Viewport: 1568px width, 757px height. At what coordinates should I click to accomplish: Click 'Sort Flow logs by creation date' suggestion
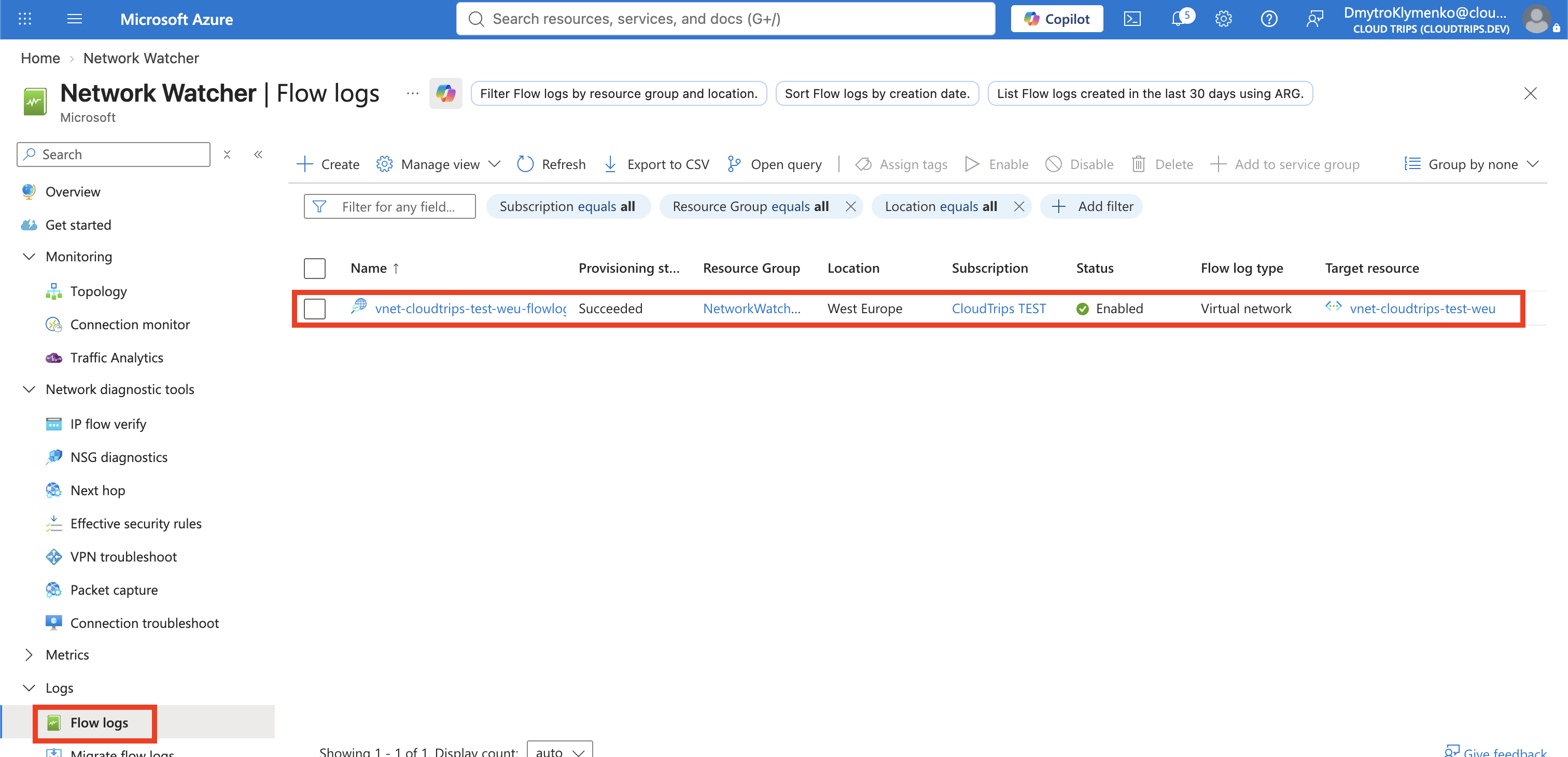click(x=876, y=93)
